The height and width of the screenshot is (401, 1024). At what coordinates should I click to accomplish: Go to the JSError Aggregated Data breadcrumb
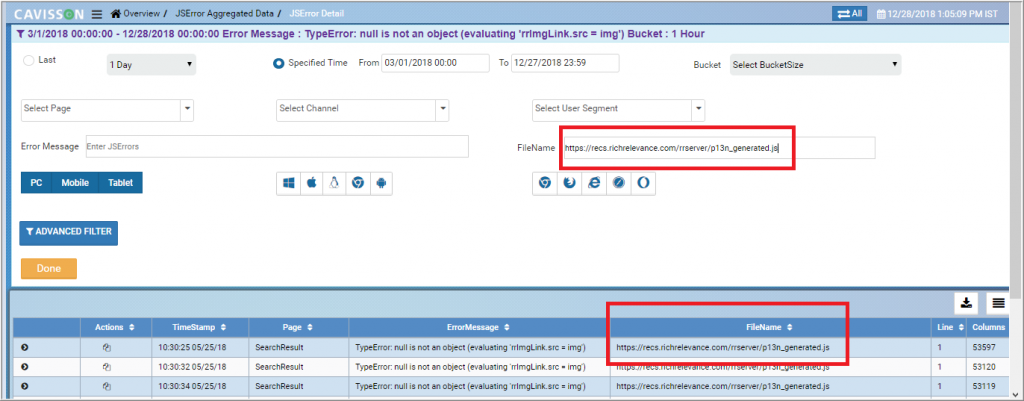(224, 14)
